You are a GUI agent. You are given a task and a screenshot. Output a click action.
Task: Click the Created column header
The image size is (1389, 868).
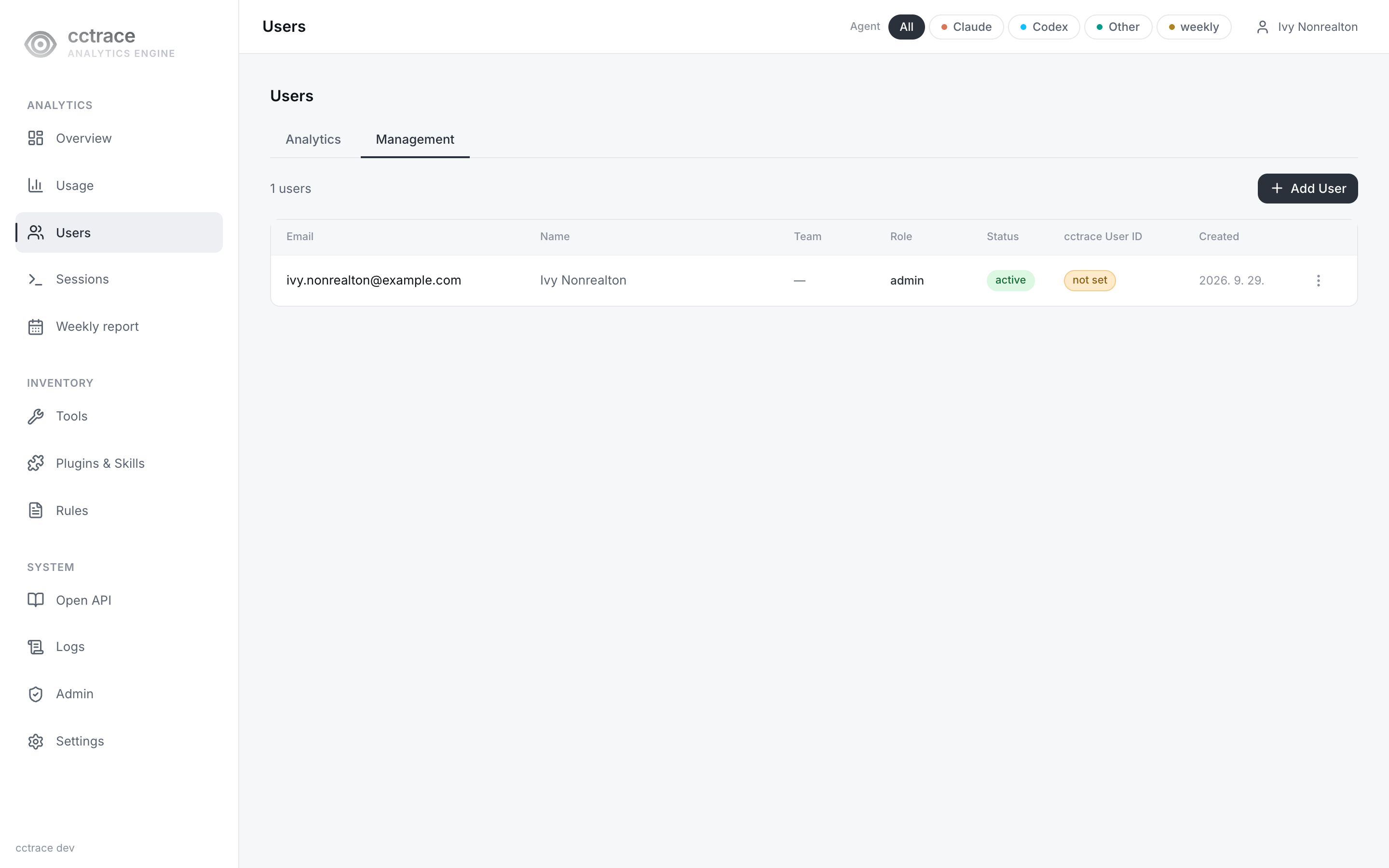click(x=1219, y=236)
